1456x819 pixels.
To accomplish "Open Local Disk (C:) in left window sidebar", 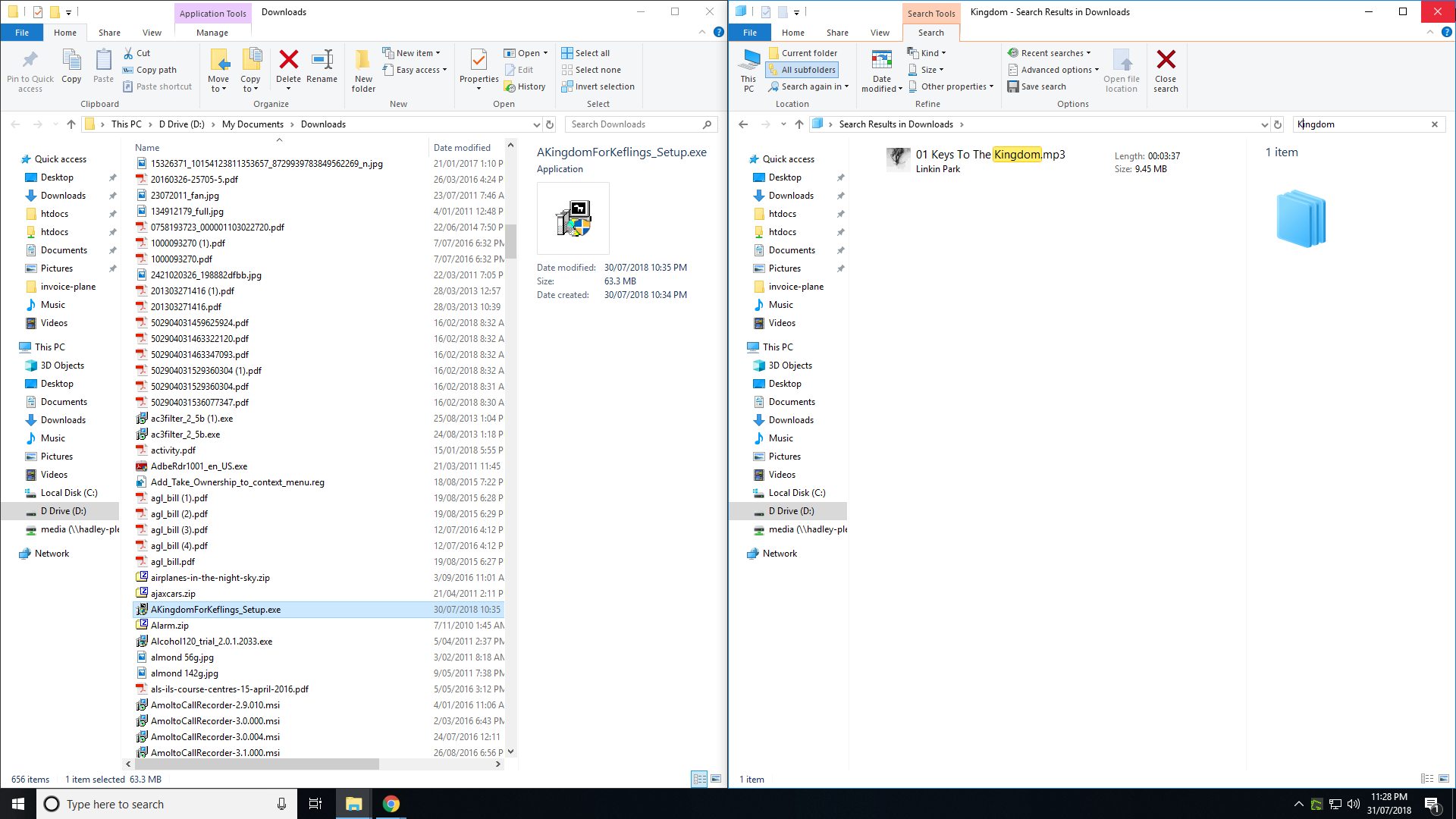I will pyautogui.click(x=68, y=493).
